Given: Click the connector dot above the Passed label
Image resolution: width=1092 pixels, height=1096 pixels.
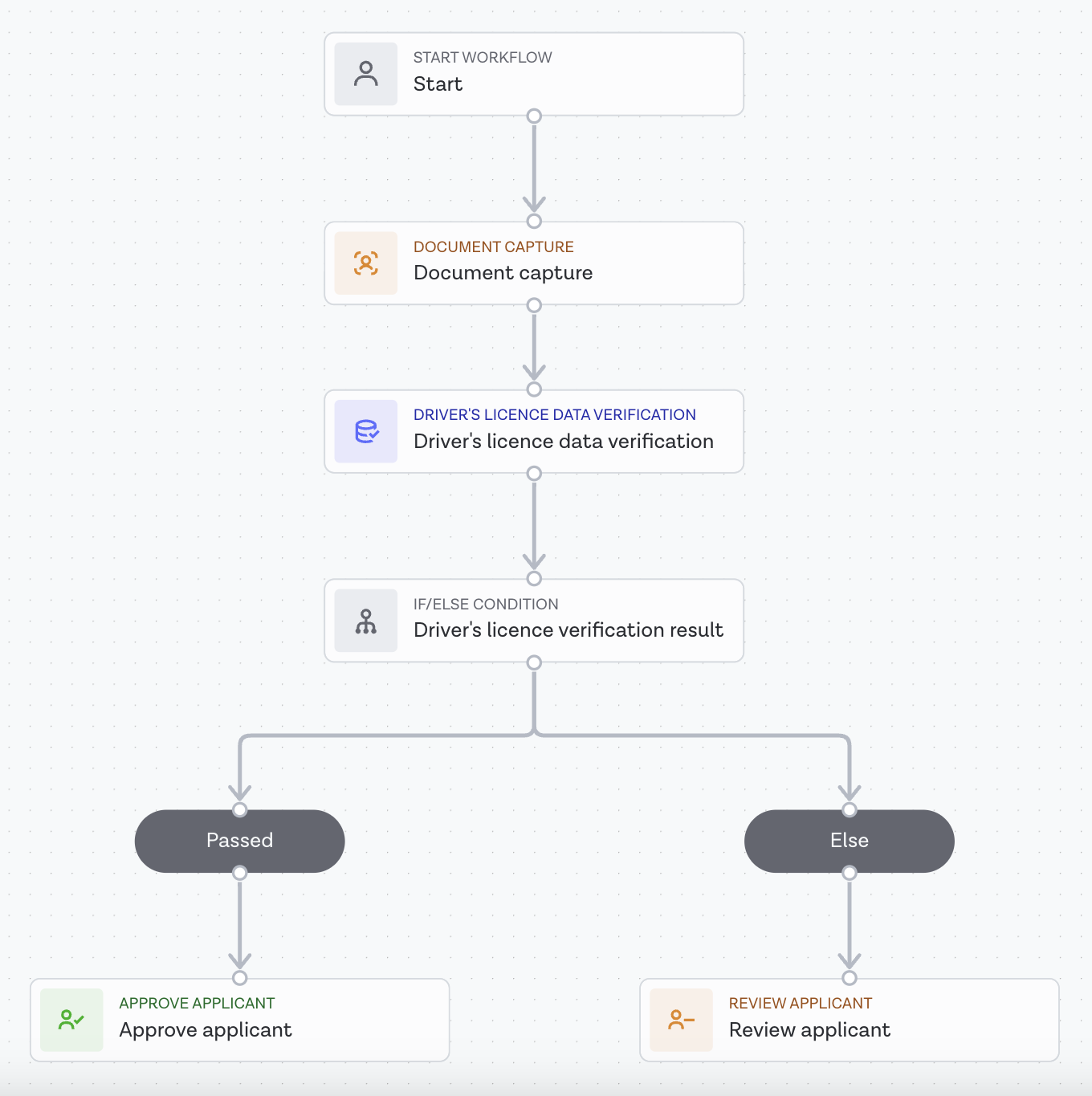Looking at the screenshot, I should (238, 811).
